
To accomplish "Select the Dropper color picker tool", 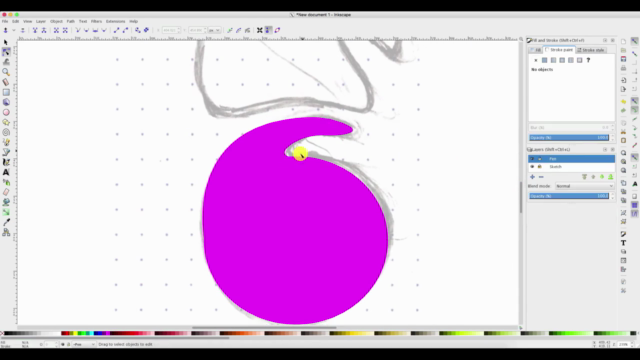I will point(6,222).
